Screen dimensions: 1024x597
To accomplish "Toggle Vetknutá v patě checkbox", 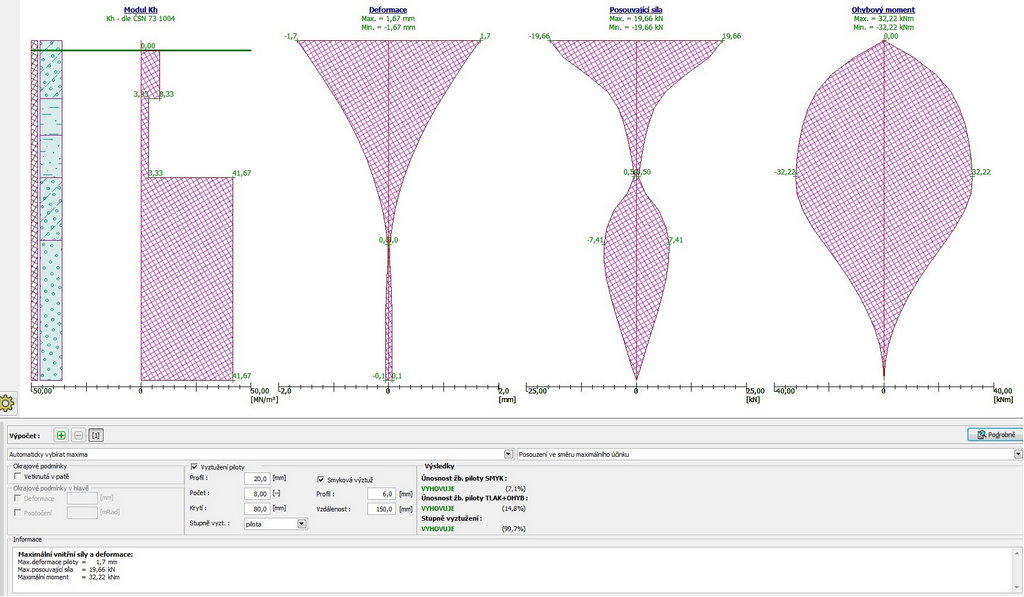I will click(17, 477).
